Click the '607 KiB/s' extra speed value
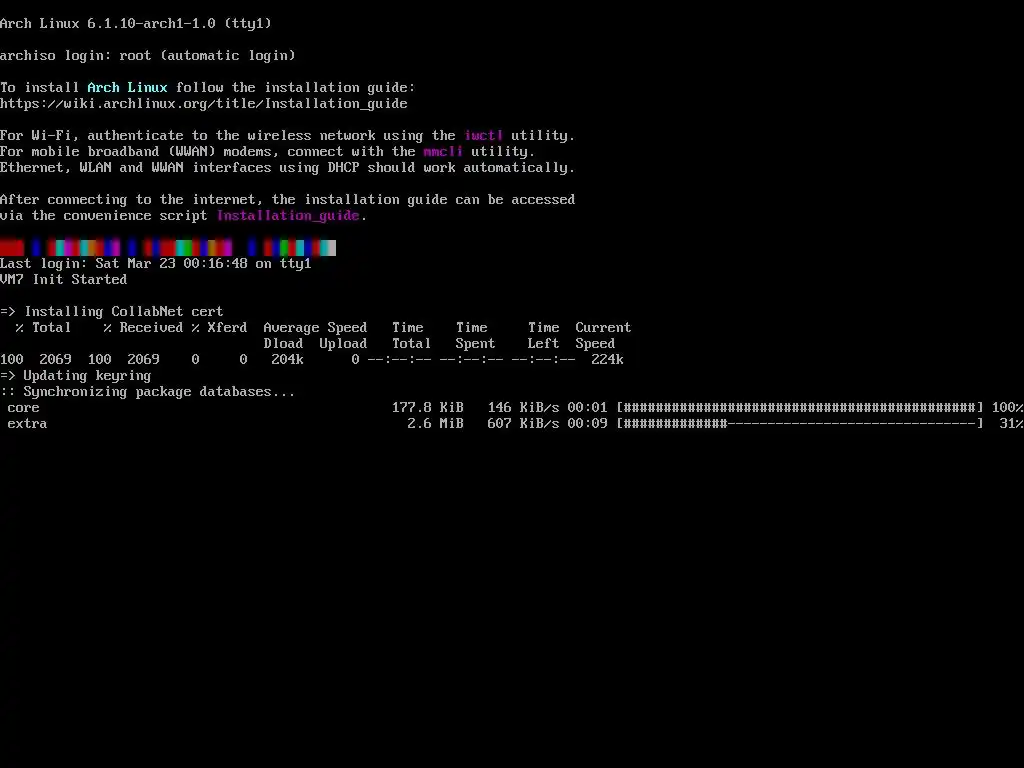This screenshot has width=1024, height=768. click(x=524, y=424)
